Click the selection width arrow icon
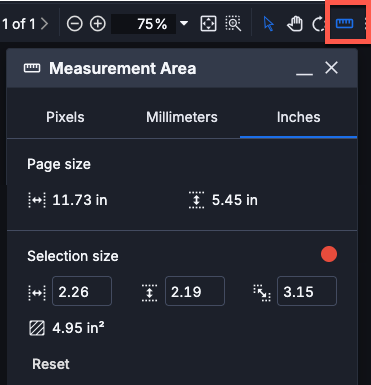 pyautogui.click(x=37, y=292)
